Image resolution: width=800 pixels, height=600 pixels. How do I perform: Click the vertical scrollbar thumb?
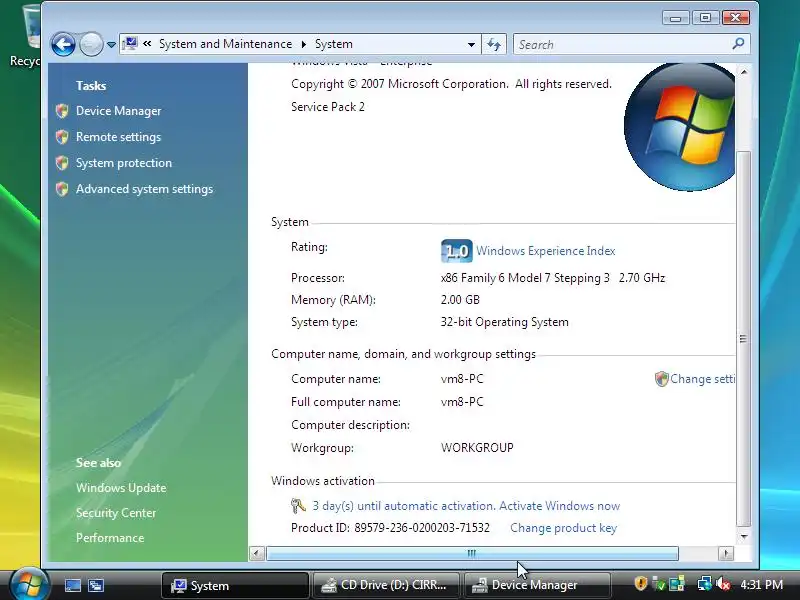point(743,339)
